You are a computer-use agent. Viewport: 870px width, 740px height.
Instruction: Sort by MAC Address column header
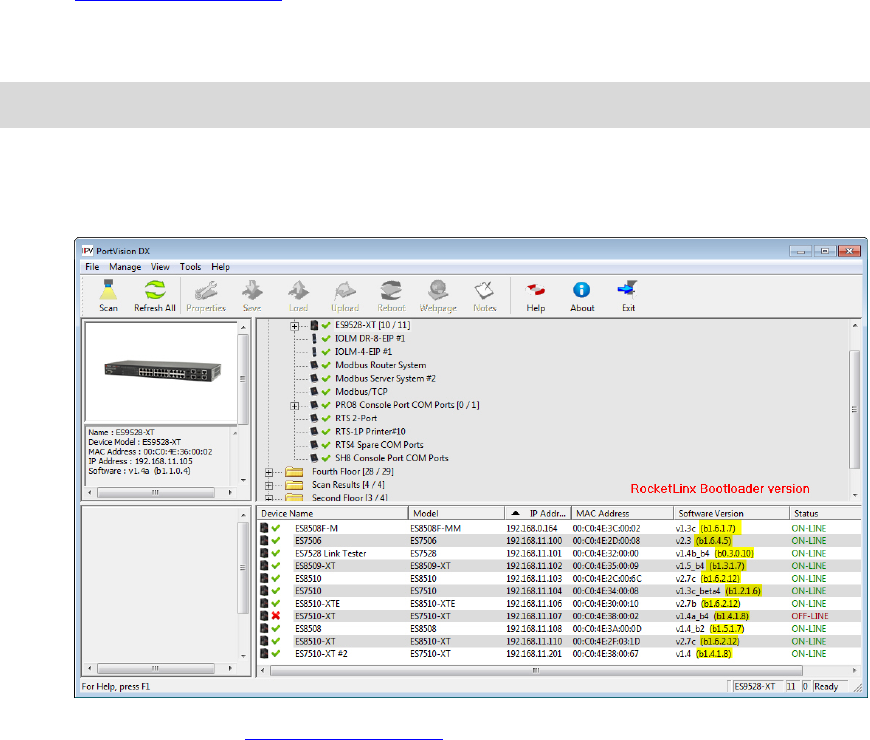tap(623, 514)
